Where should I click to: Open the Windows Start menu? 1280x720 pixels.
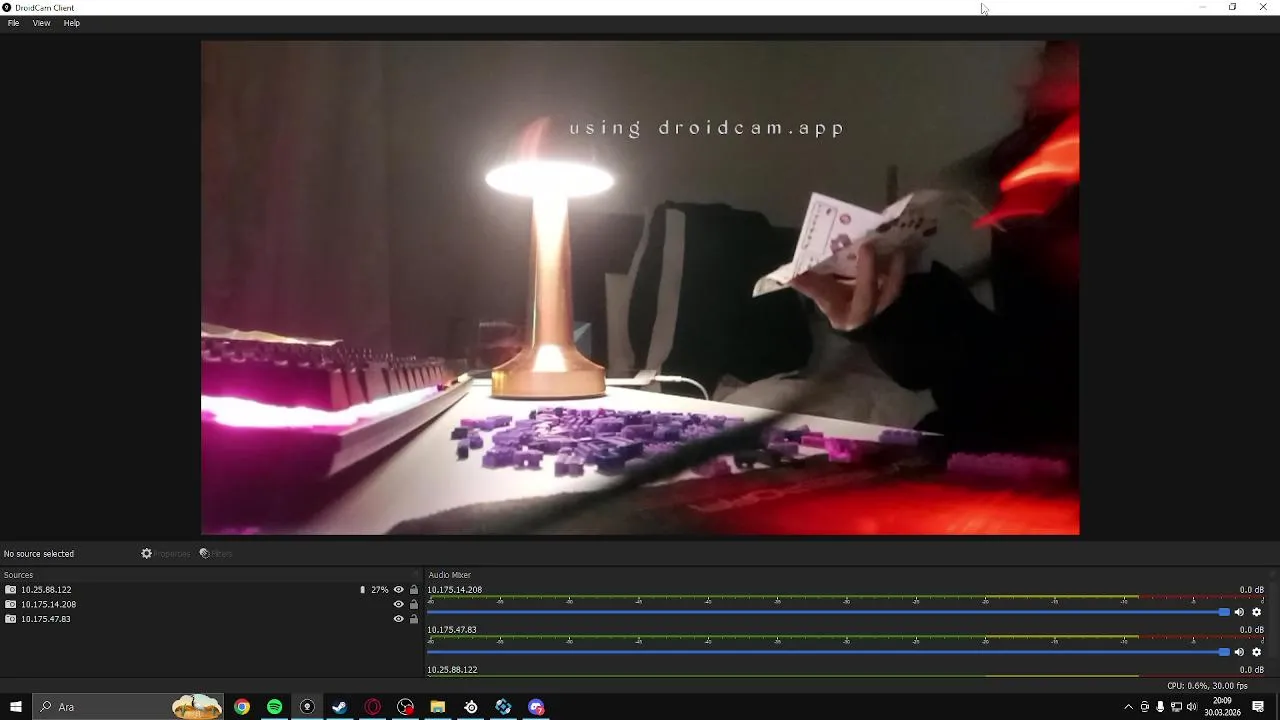pyautogui.click(x=16, y=707)
